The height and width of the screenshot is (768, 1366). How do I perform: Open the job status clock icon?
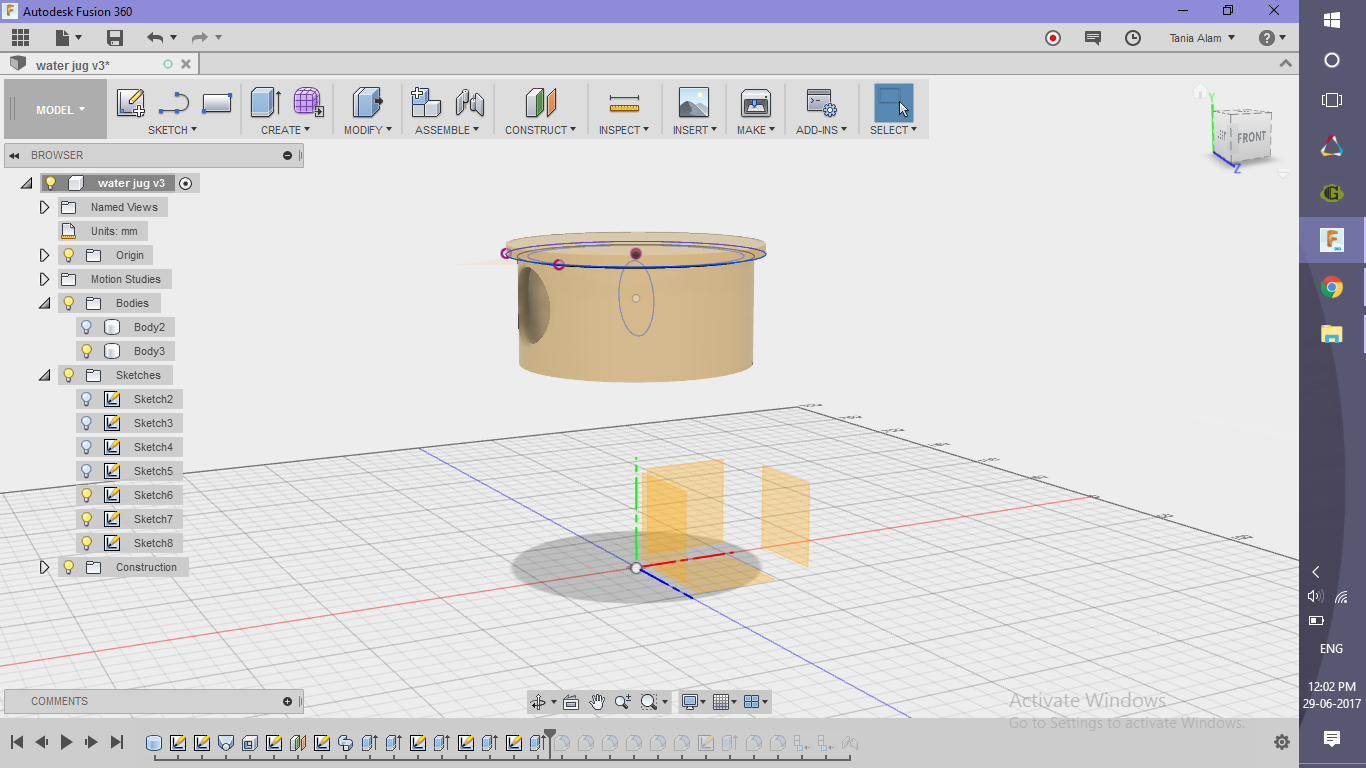pyautogui.click(x=1133, y=38)
